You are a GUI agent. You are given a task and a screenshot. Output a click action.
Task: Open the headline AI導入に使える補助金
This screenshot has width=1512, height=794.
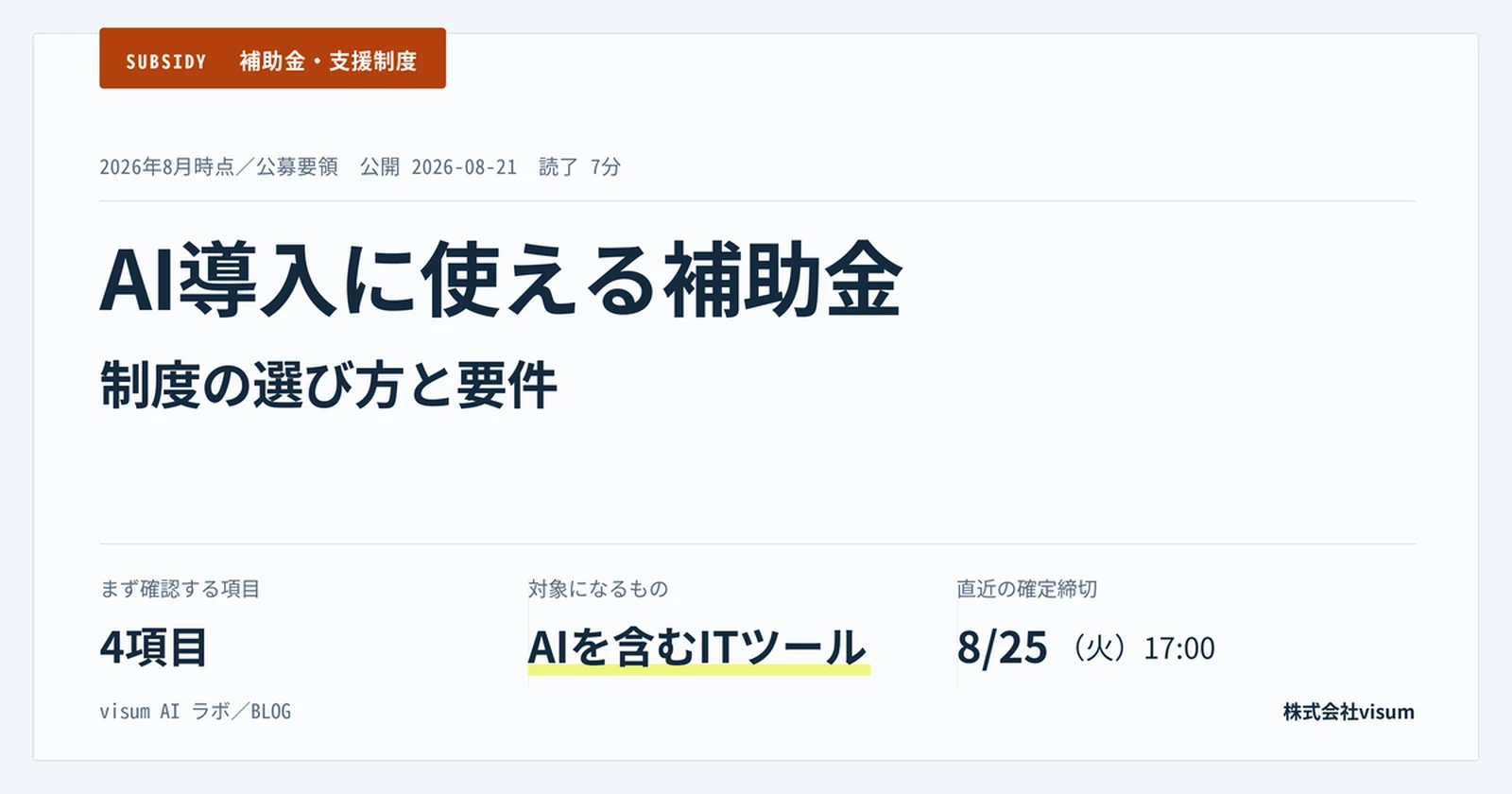point(501,280)
